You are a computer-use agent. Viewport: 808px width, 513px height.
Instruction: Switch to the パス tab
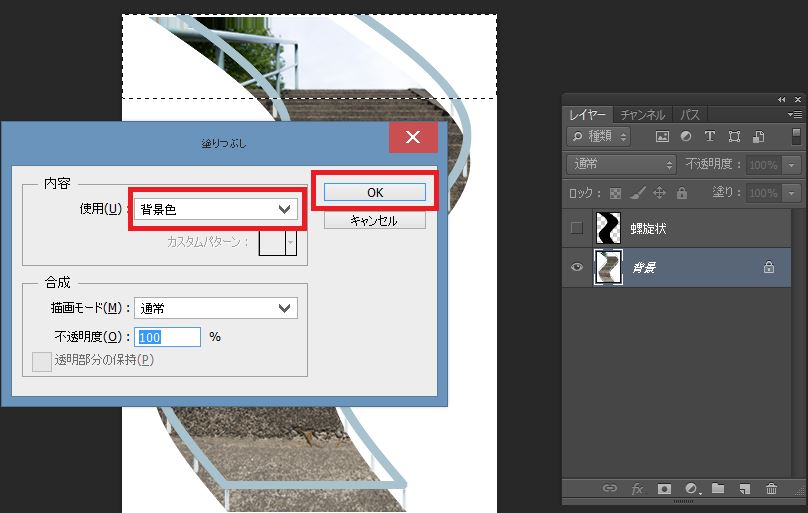[x=690, y=114]
